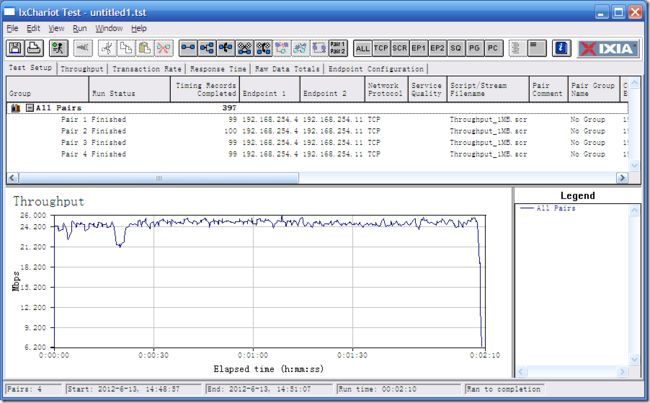Open the Help menu
Screen dimensions: 650x403
(139, 28)
